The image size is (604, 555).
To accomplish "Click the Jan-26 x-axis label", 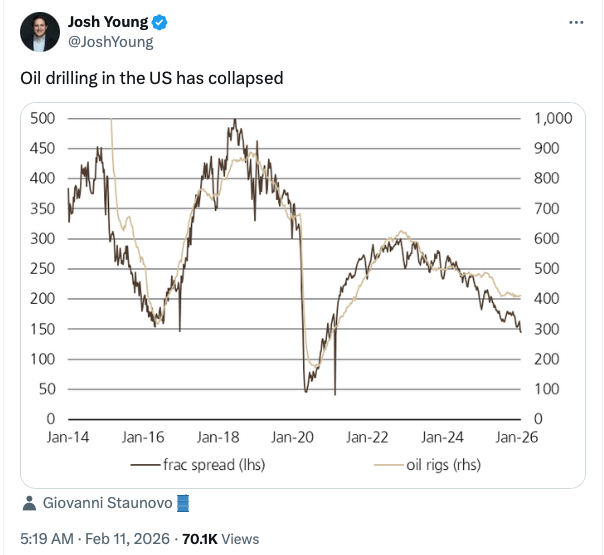I will click(x=516, y=437).
